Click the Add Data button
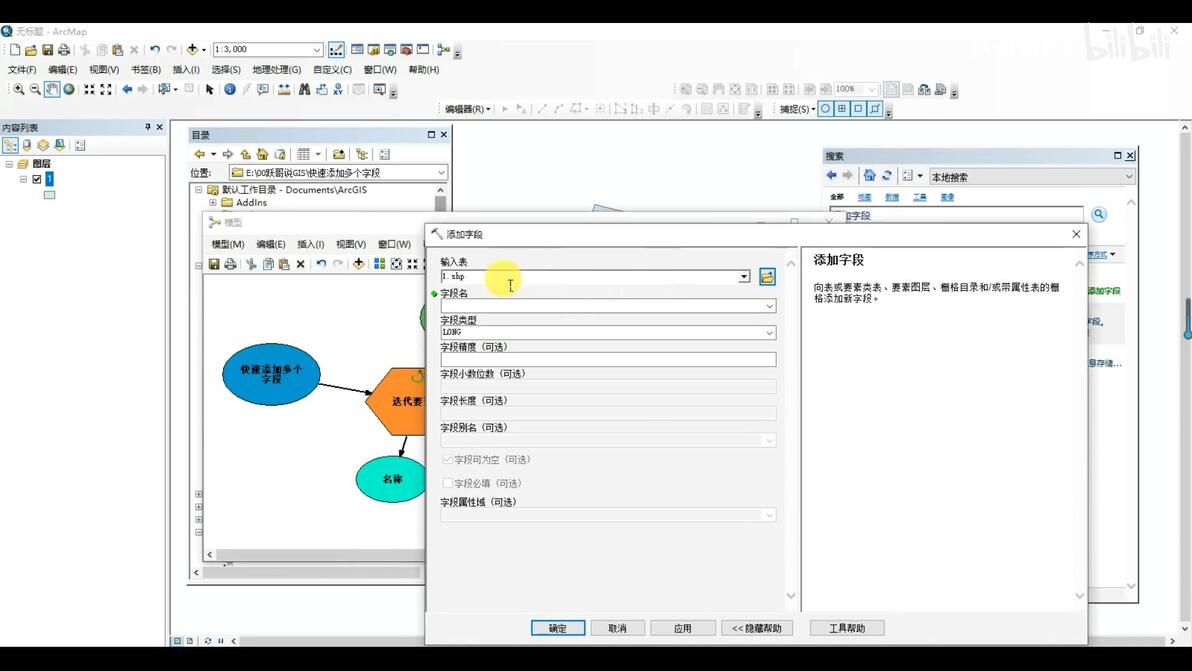This screenshot has height=671, width=1192. pos(192,49)
